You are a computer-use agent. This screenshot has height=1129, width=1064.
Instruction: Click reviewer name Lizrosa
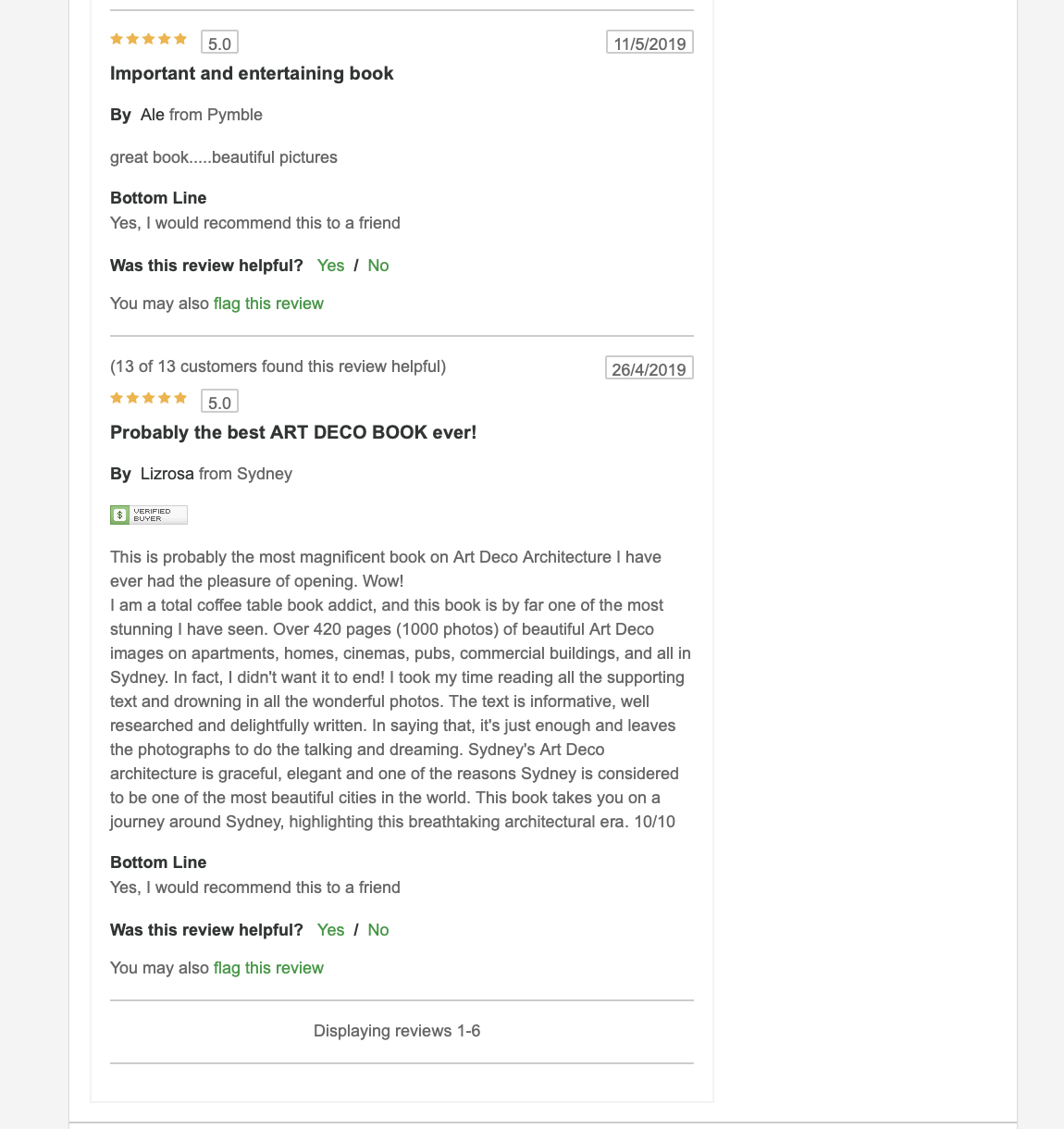pyautogui.click(x=167, y=474)
